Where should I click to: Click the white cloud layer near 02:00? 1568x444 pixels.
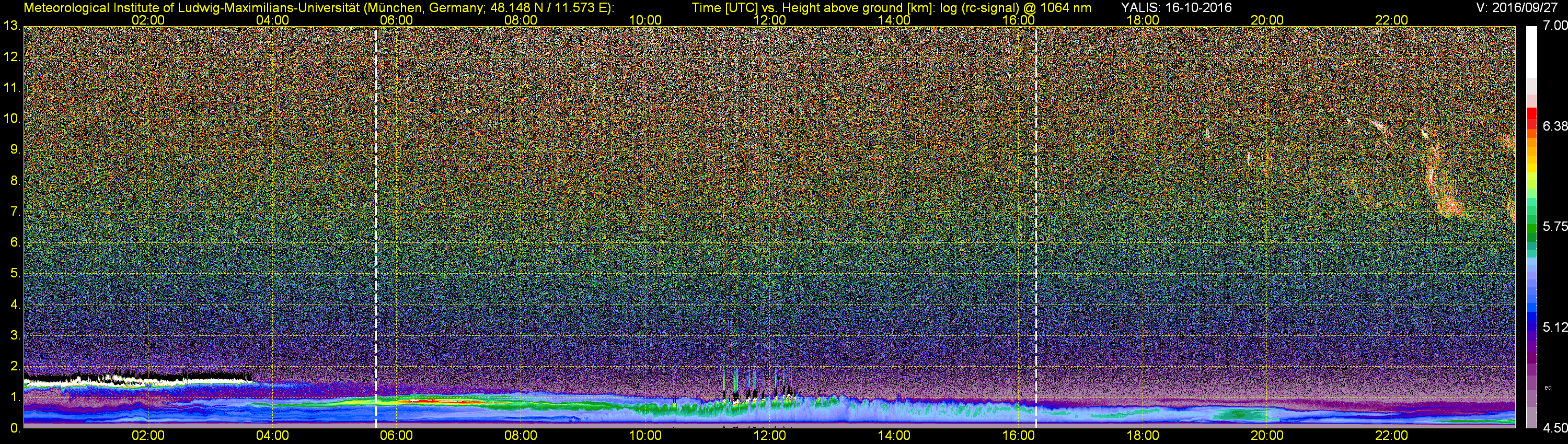[x=137, y=381]
